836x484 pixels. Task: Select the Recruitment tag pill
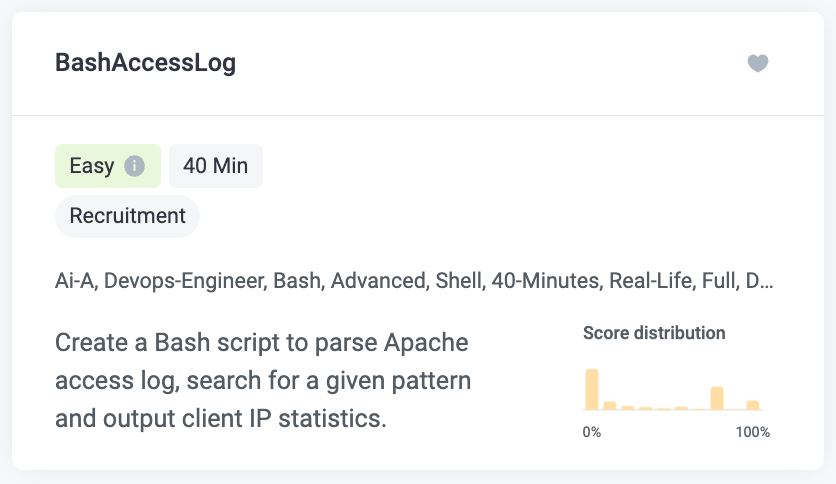[127, 216]
